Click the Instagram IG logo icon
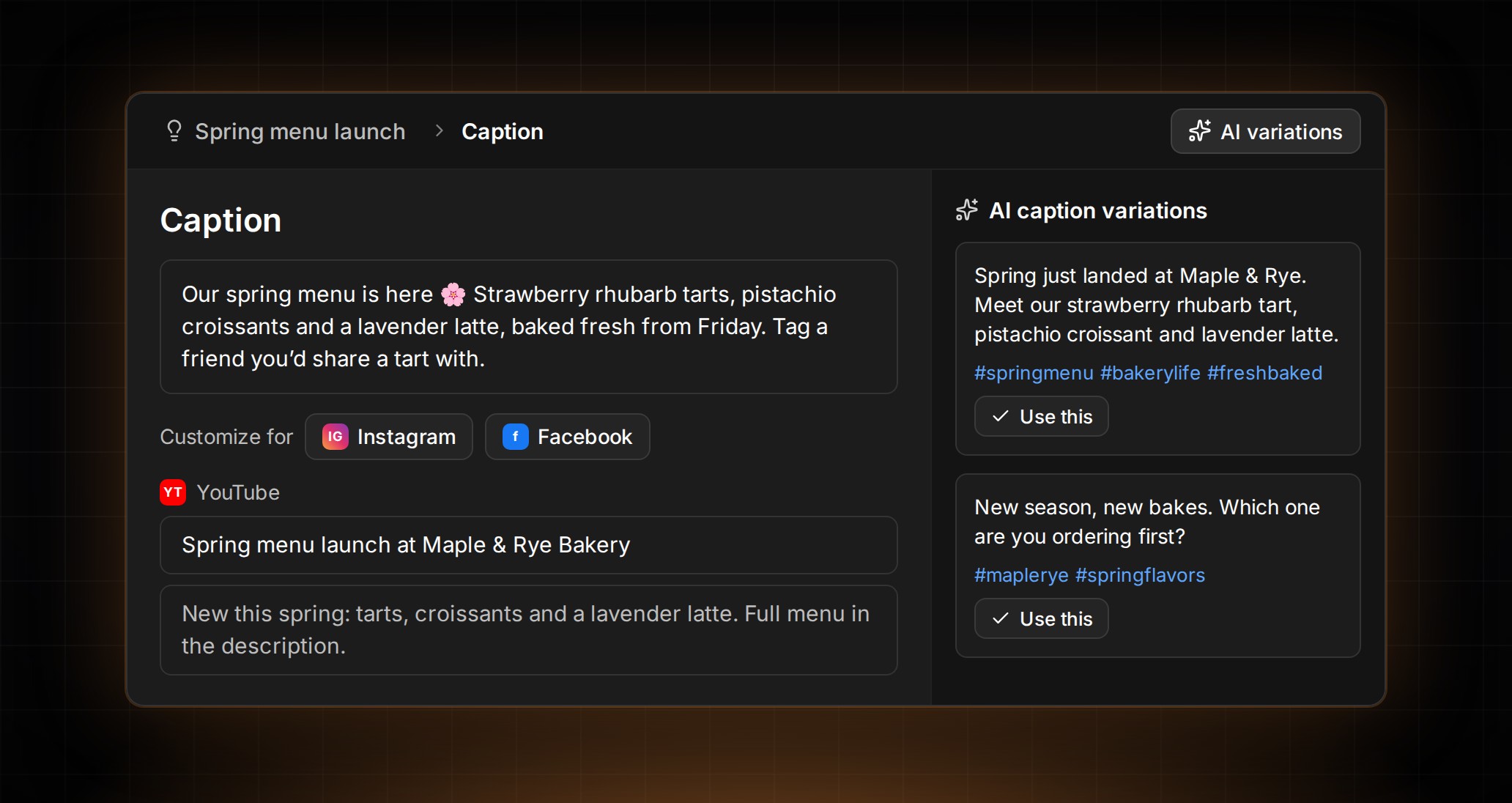The height and width of the screenshot is (803, 1512). (335, 437)
